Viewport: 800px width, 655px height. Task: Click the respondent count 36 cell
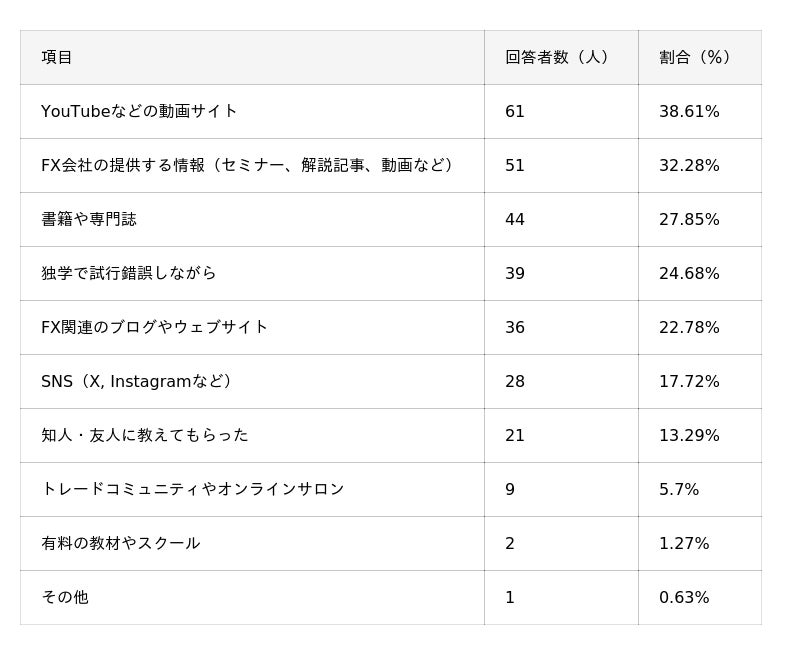(x=515, y=327)
